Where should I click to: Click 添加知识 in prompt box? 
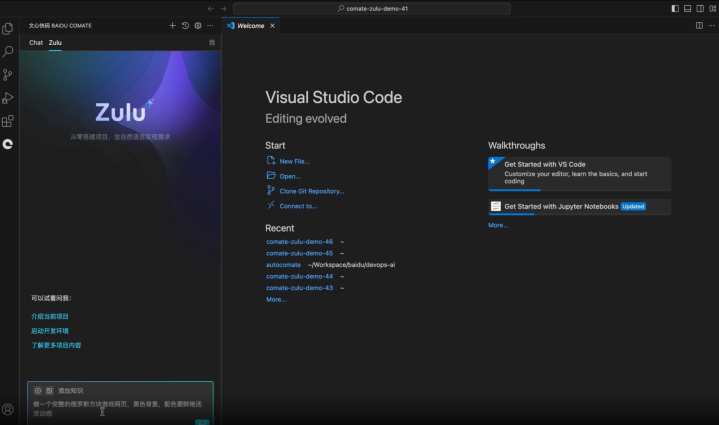[x=70, y=391]
